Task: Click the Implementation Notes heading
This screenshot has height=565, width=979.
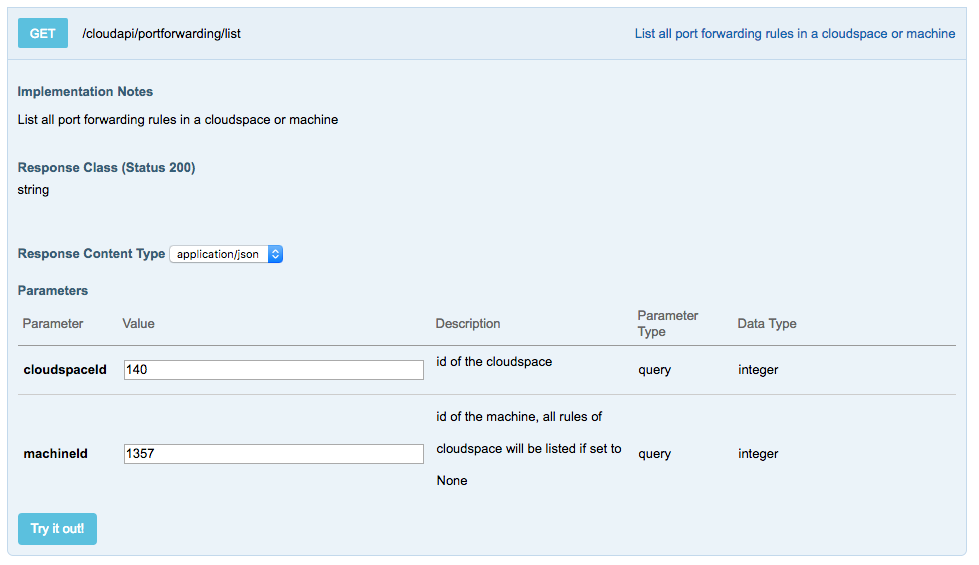Action: [85, 91]
